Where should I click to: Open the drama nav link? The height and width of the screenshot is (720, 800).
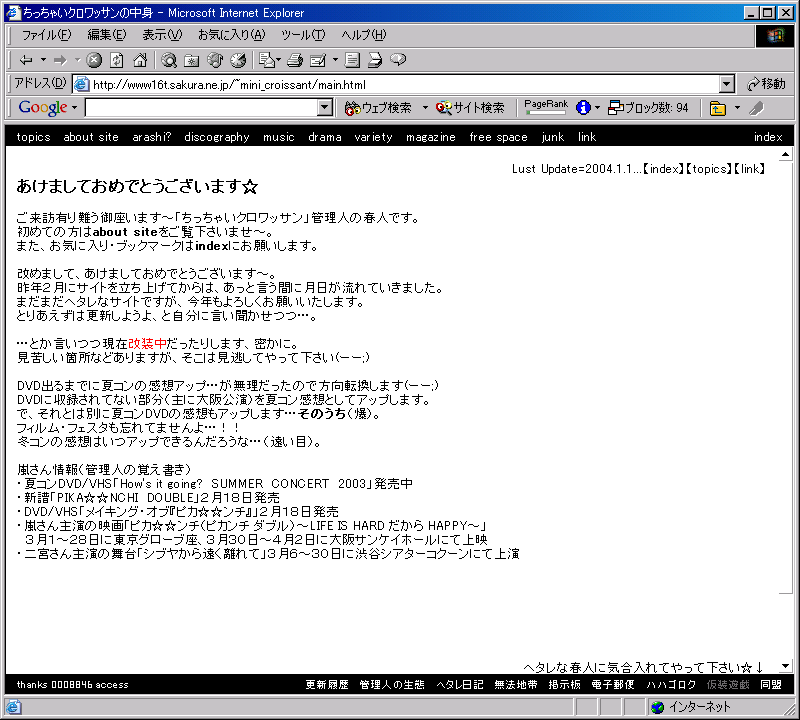tap(324, 137)
